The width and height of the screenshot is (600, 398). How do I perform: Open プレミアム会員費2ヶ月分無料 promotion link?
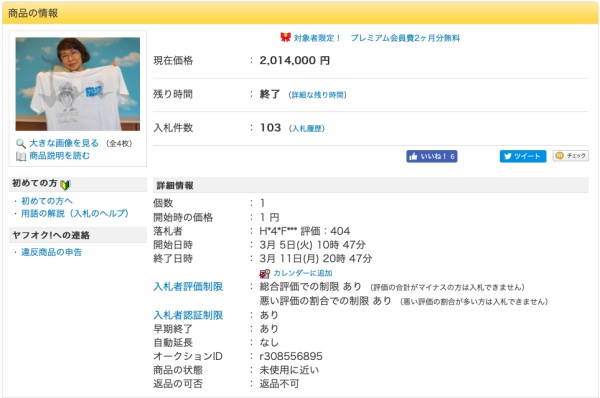(405, 38)
